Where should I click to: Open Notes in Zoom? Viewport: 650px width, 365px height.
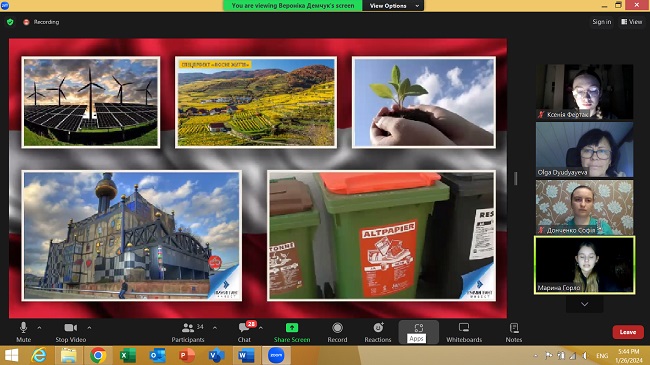pyautogui.click(x=514, y=332)
